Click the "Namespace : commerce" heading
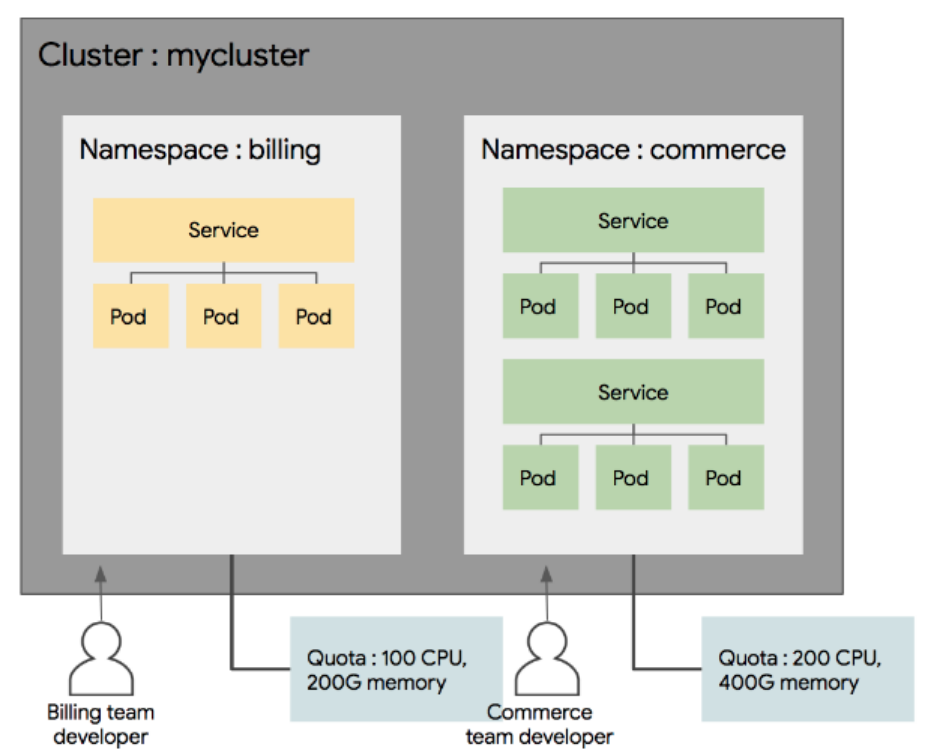This screenshot has height=754, width=926. [x=633, y=150]
